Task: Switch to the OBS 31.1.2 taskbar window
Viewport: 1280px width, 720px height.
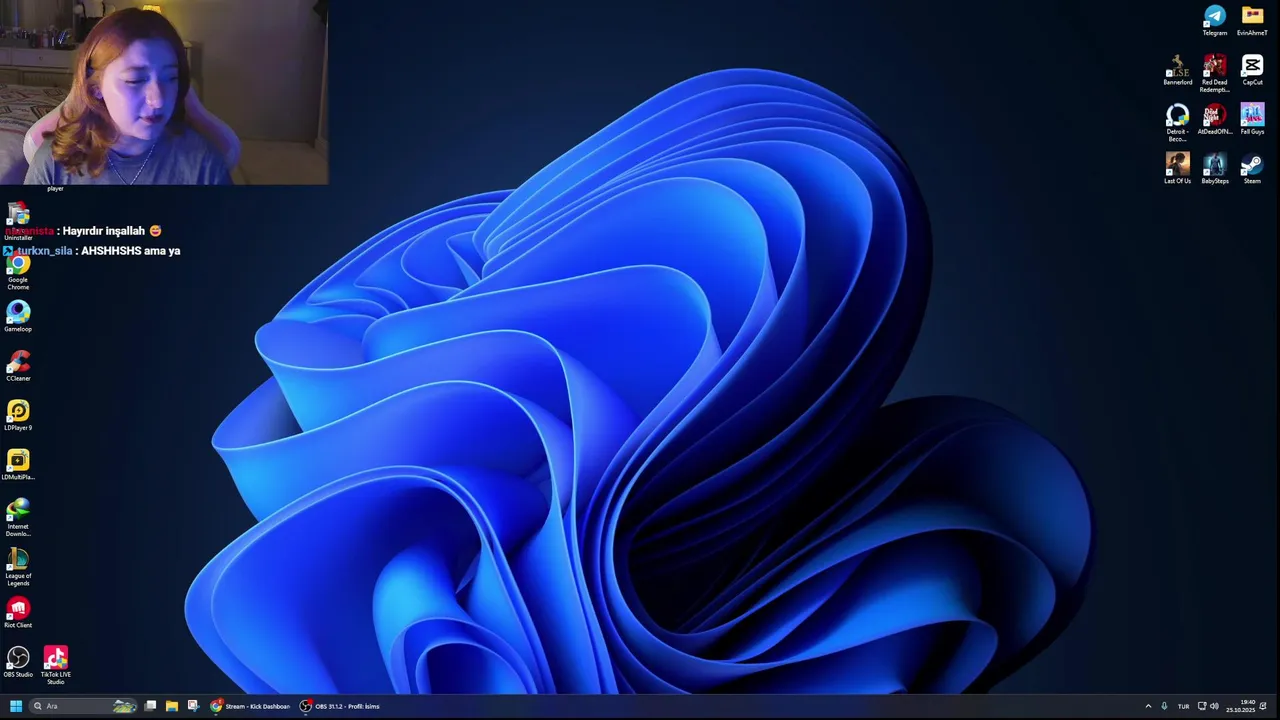Action: coord(341,706)
